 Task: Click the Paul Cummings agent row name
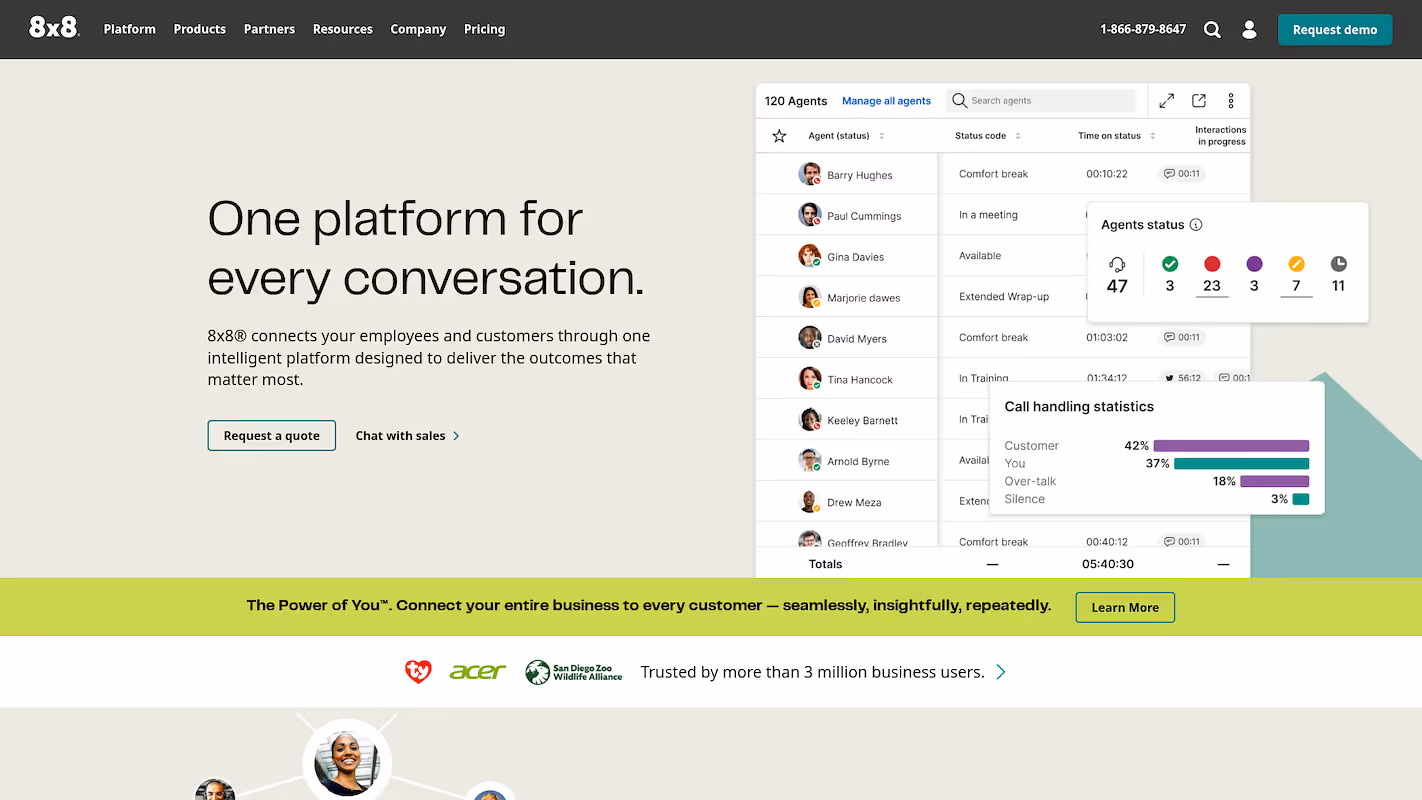coord(864,216)
